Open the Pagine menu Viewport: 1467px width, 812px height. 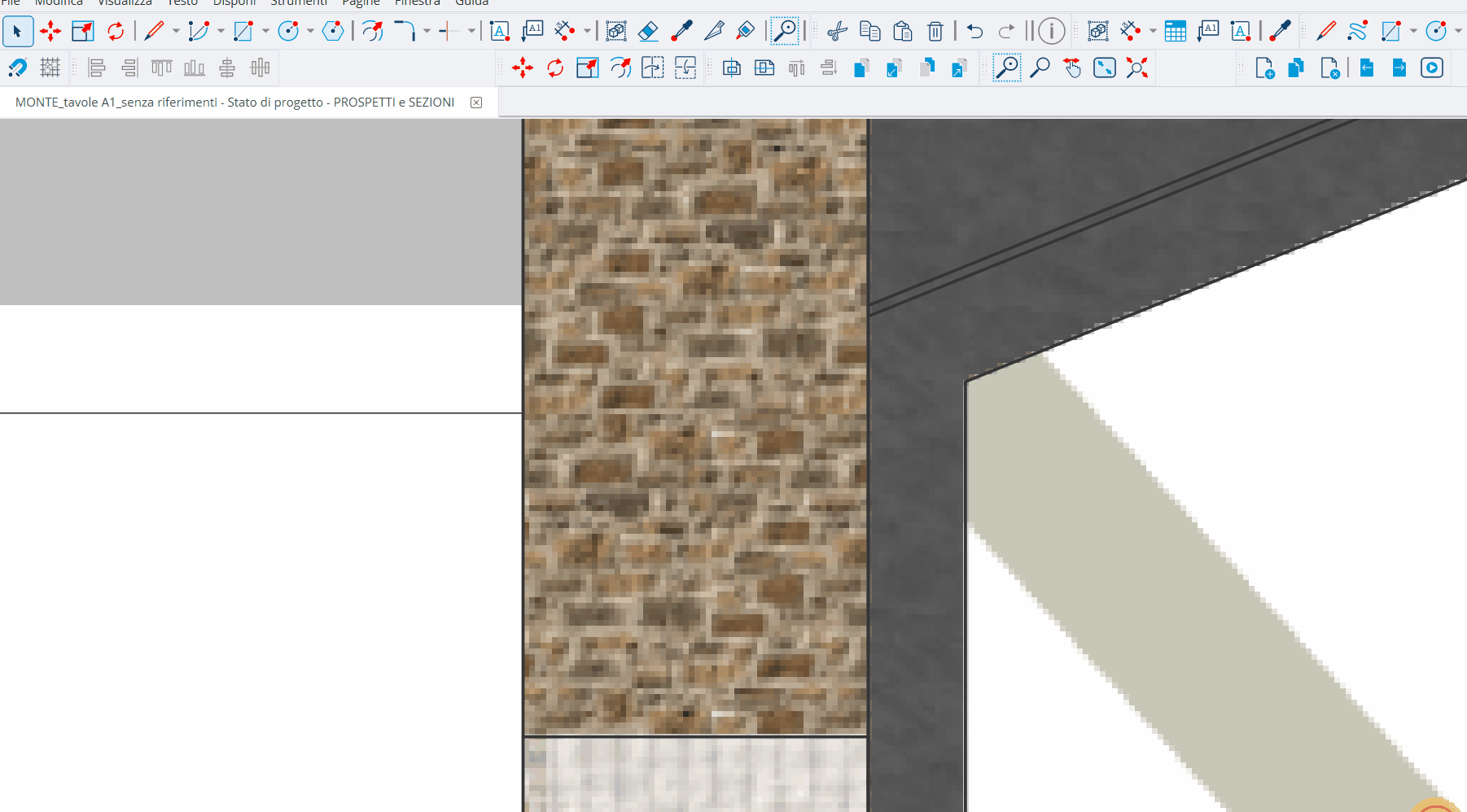tap(361, 3)
